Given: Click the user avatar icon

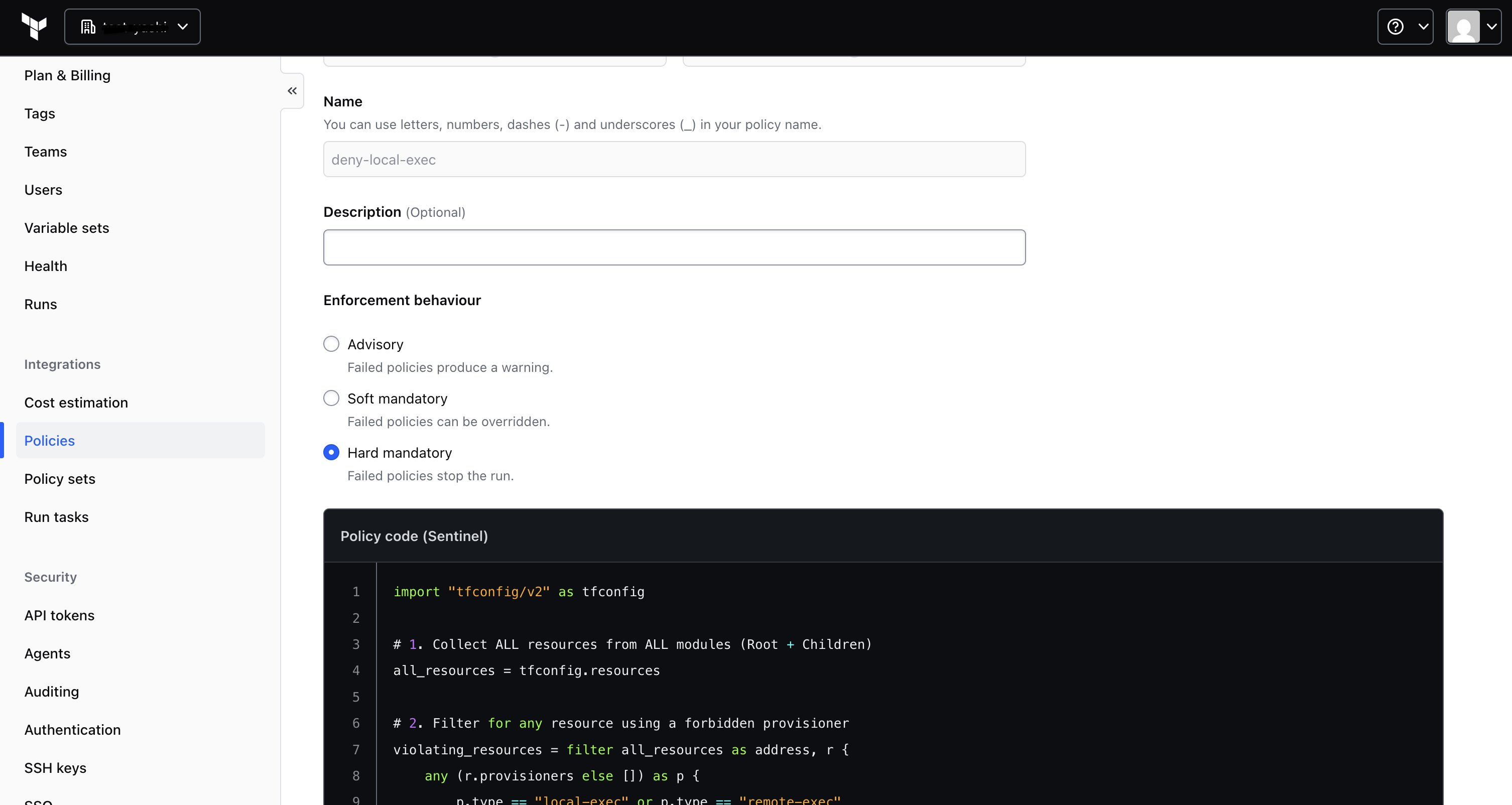Looking at the screenshot, I should tap(1463, 27).
